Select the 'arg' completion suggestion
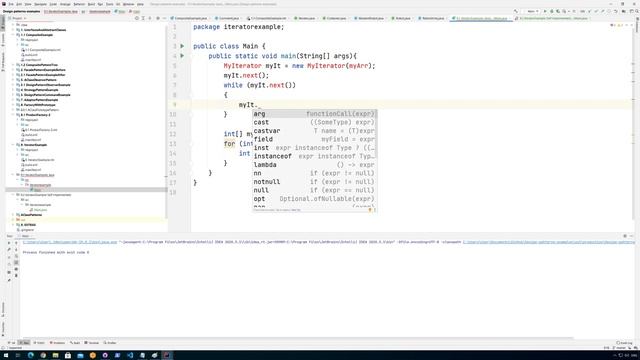Viewport: 640px width, 360px height. click(x=314, y=114)
